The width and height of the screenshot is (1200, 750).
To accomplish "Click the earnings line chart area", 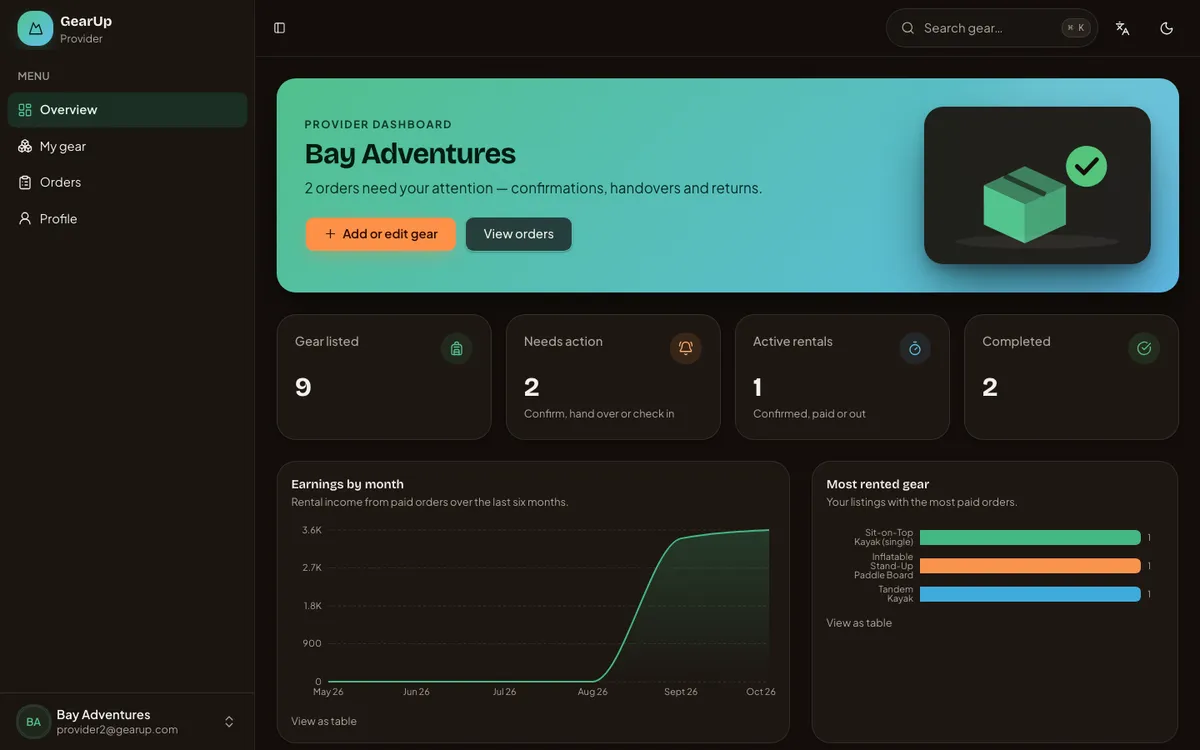I will (x=549, y=606).
